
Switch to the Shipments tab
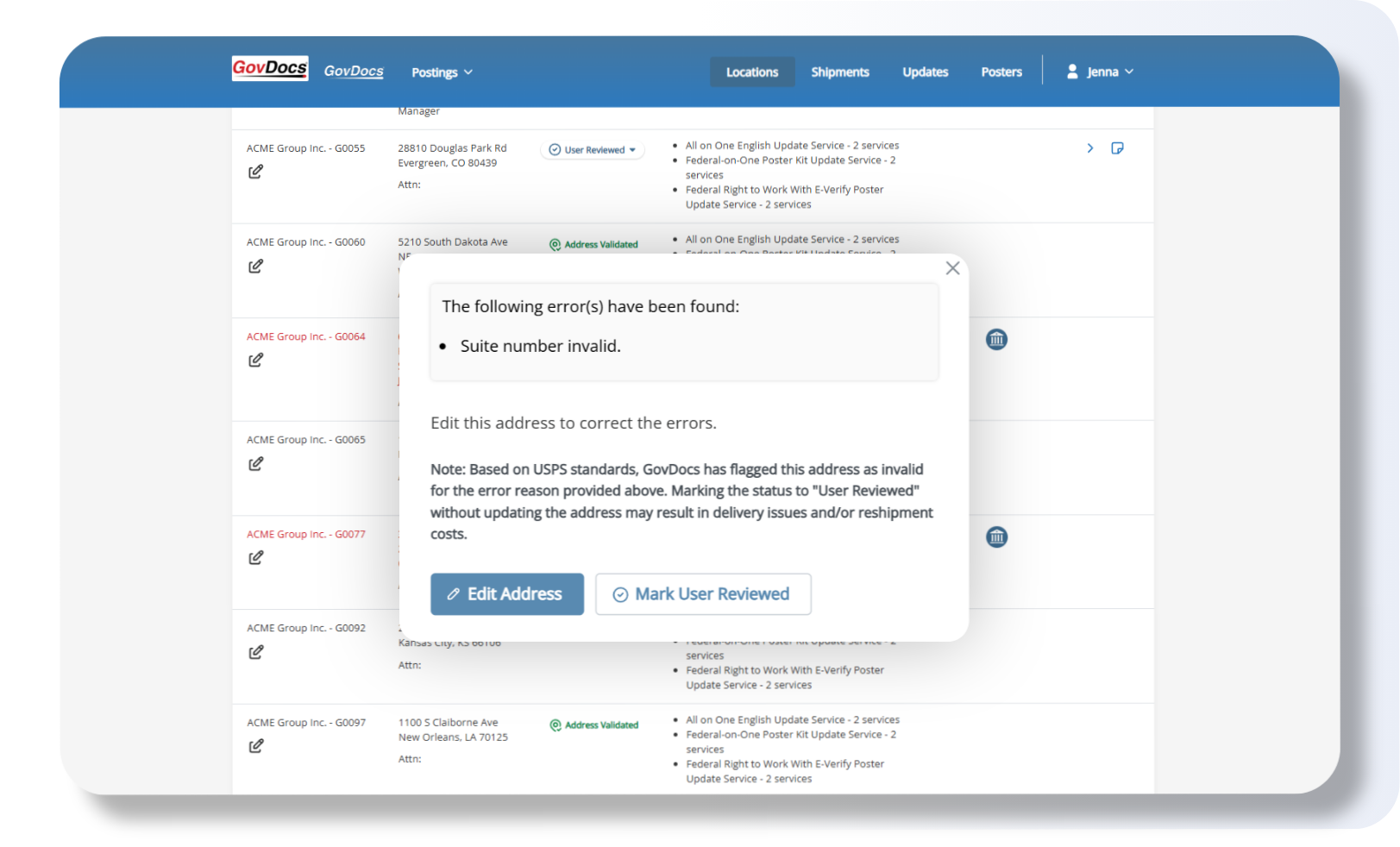click(x=839, y=72)
